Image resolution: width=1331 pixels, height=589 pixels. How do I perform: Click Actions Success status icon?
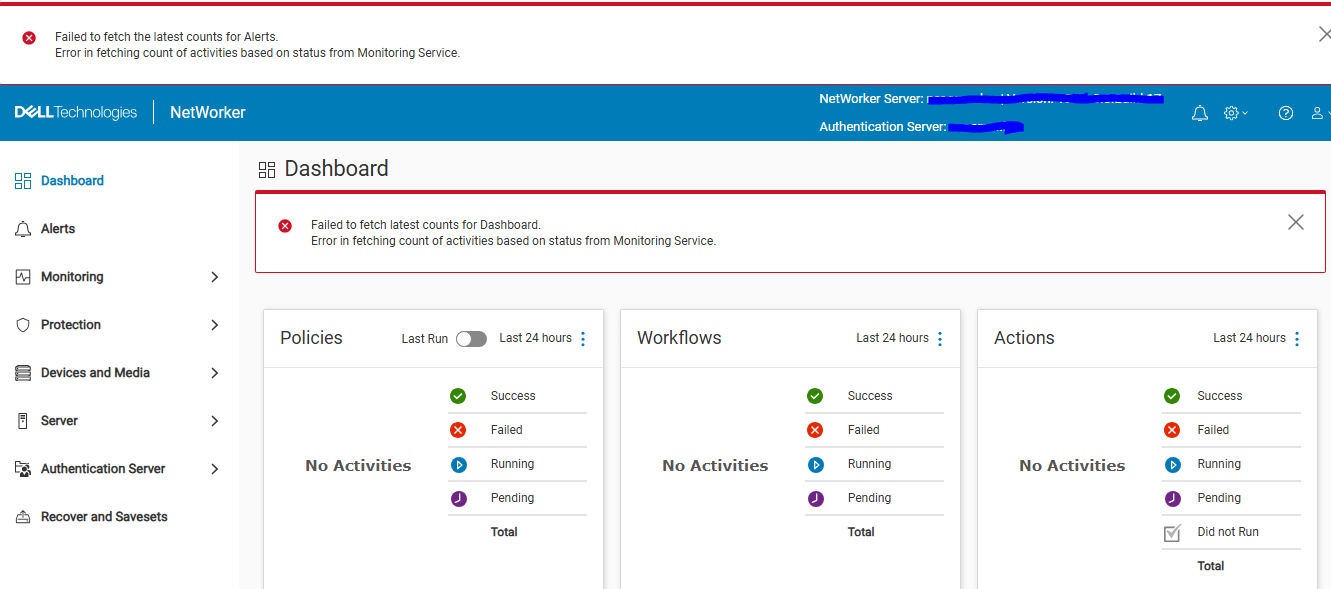1172,396
